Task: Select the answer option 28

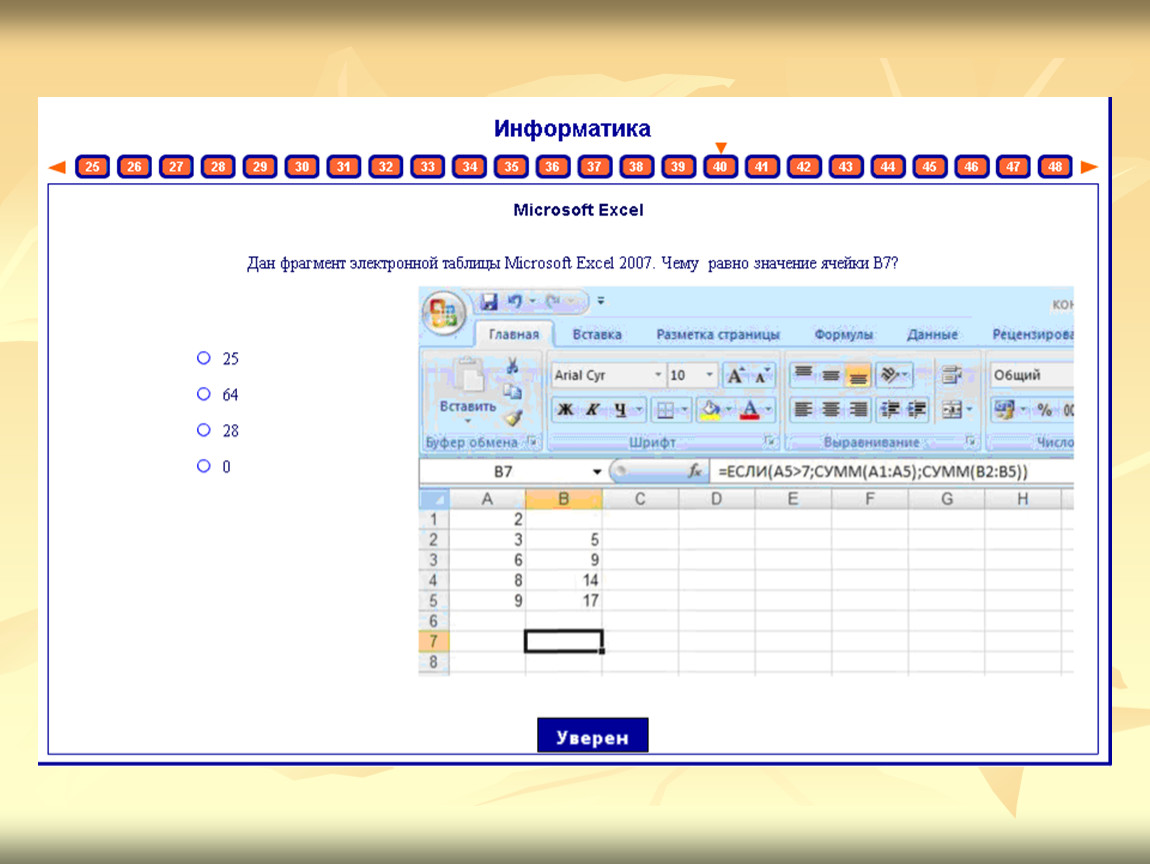Action: click(204, 430)
